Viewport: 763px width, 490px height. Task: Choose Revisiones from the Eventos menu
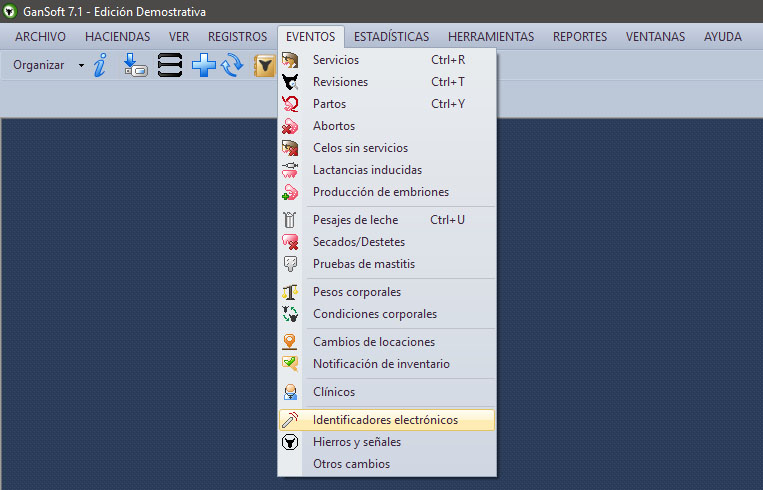click(x=387, y=82)
